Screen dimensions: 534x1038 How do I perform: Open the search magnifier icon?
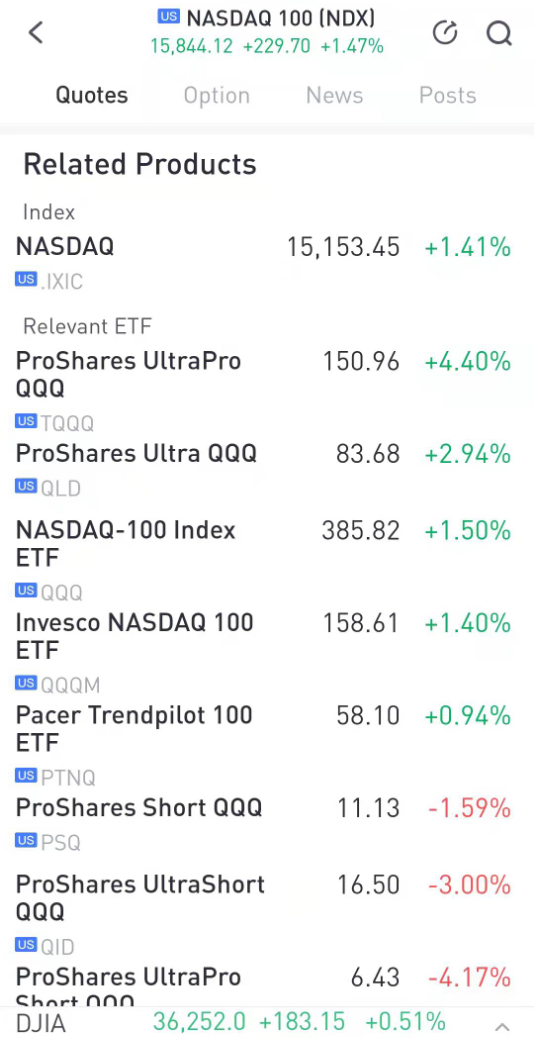click(x=499, y=32)
